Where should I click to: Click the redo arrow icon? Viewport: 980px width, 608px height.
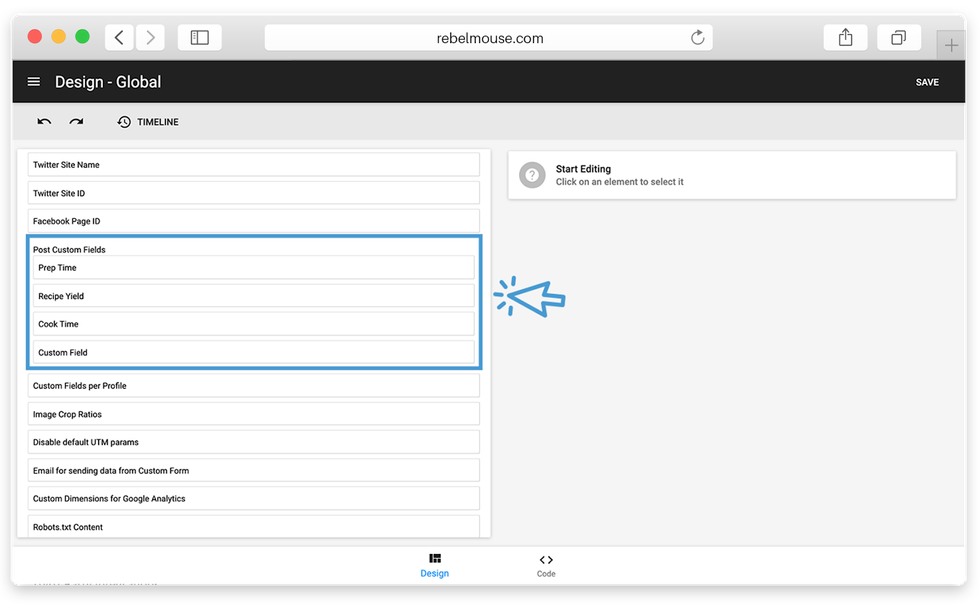tap(76, 122)
